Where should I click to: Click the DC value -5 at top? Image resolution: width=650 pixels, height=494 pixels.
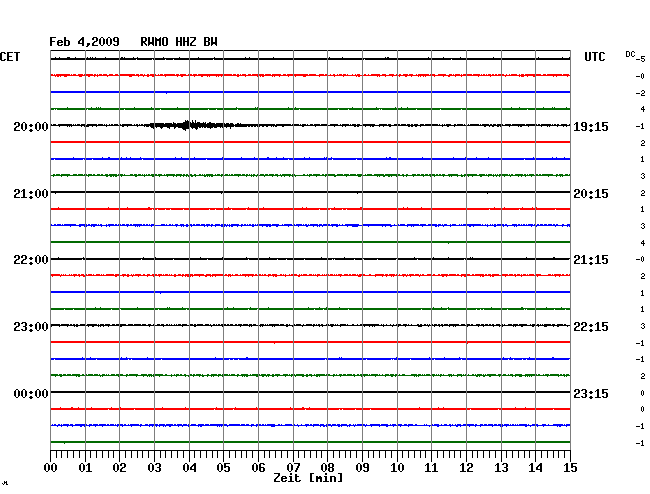640,59
